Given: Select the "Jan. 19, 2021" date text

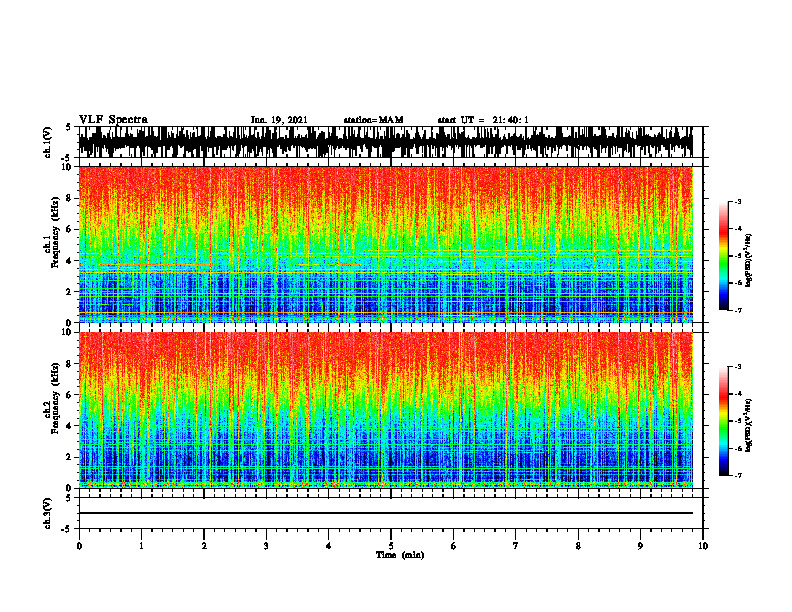Looking at the screenshot, I should (x=279, y=120).
